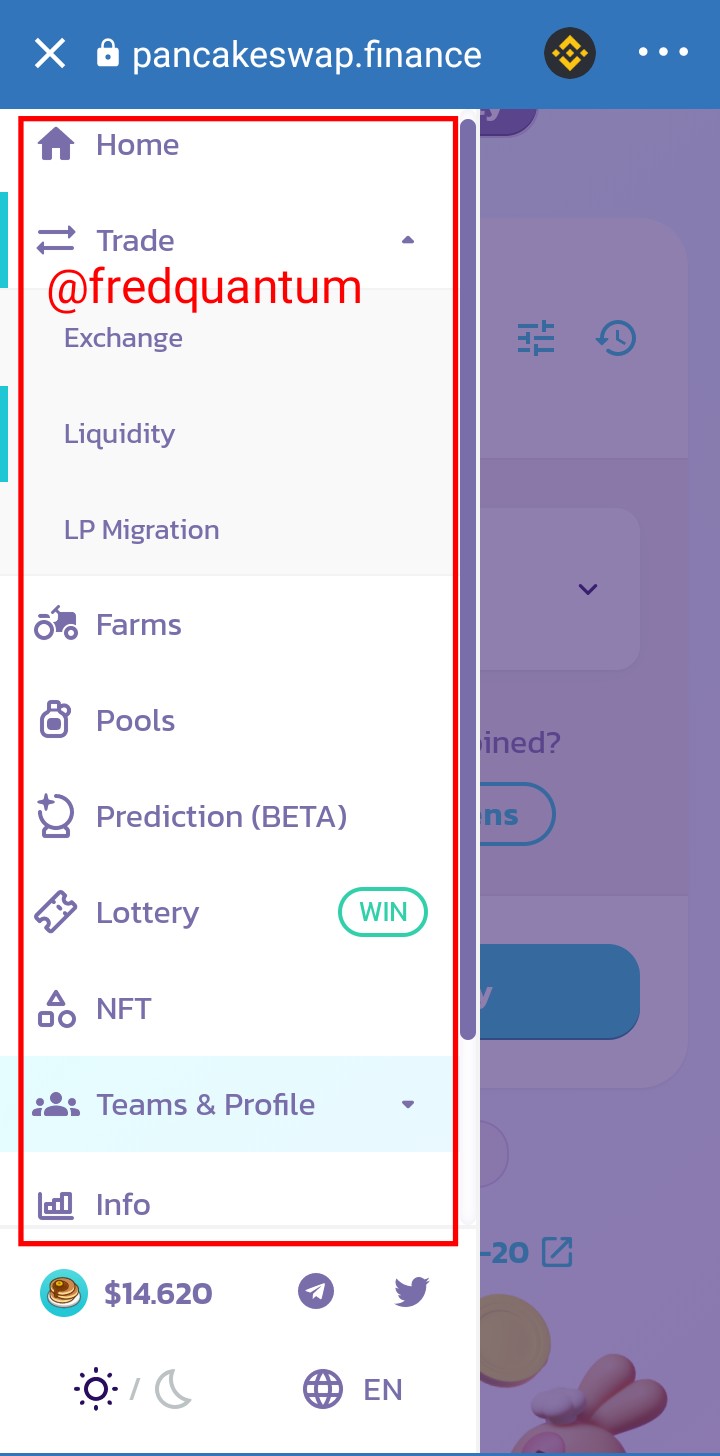This screenshot has height=1456, width=720.
Task: Open the Telegram icon link
Action: (x=316, y=1291)
